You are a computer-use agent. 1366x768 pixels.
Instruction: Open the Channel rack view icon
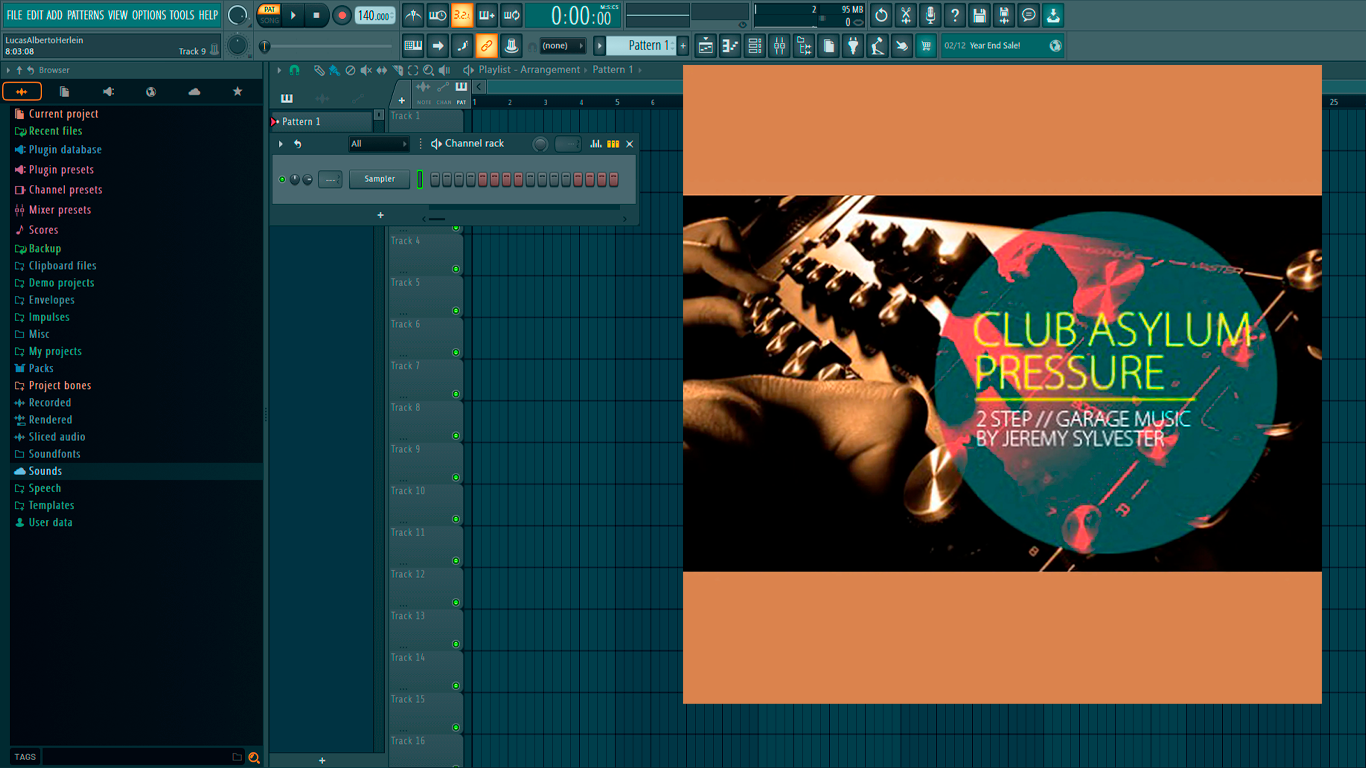(x=755, y=45)
